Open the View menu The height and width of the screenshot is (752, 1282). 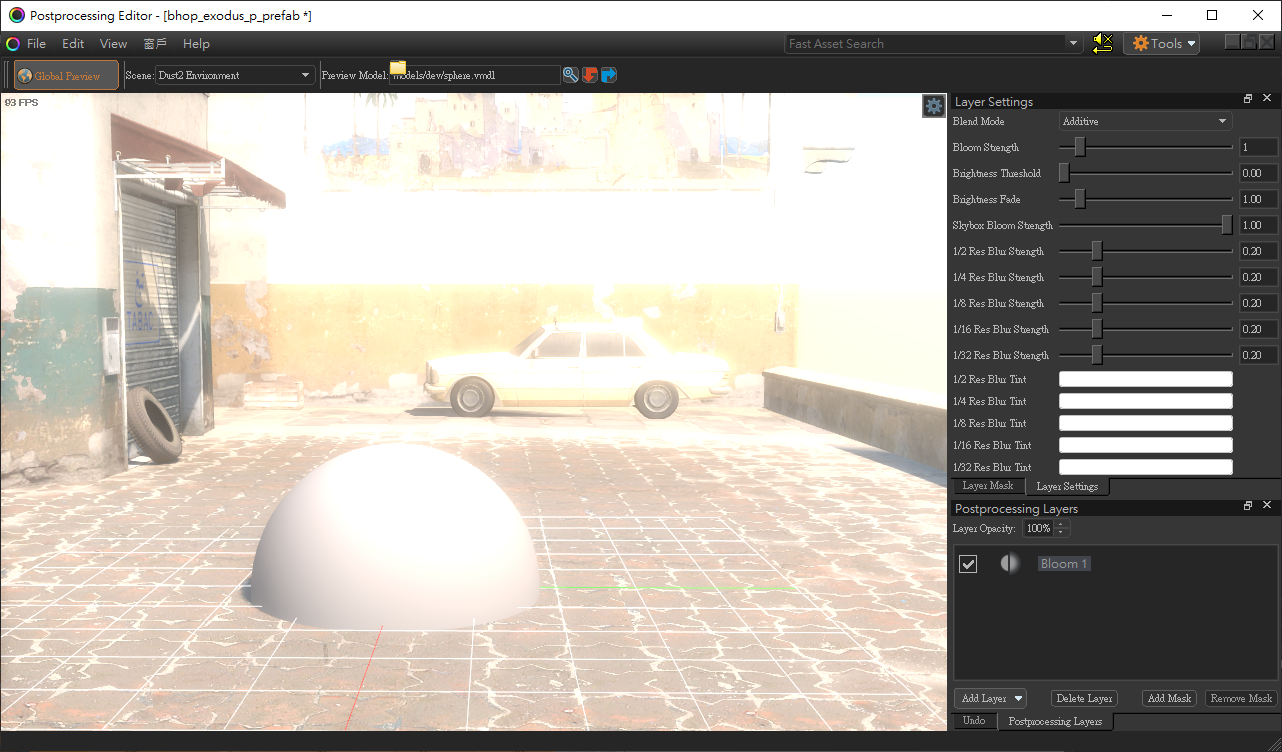click(x=114, y=44)
